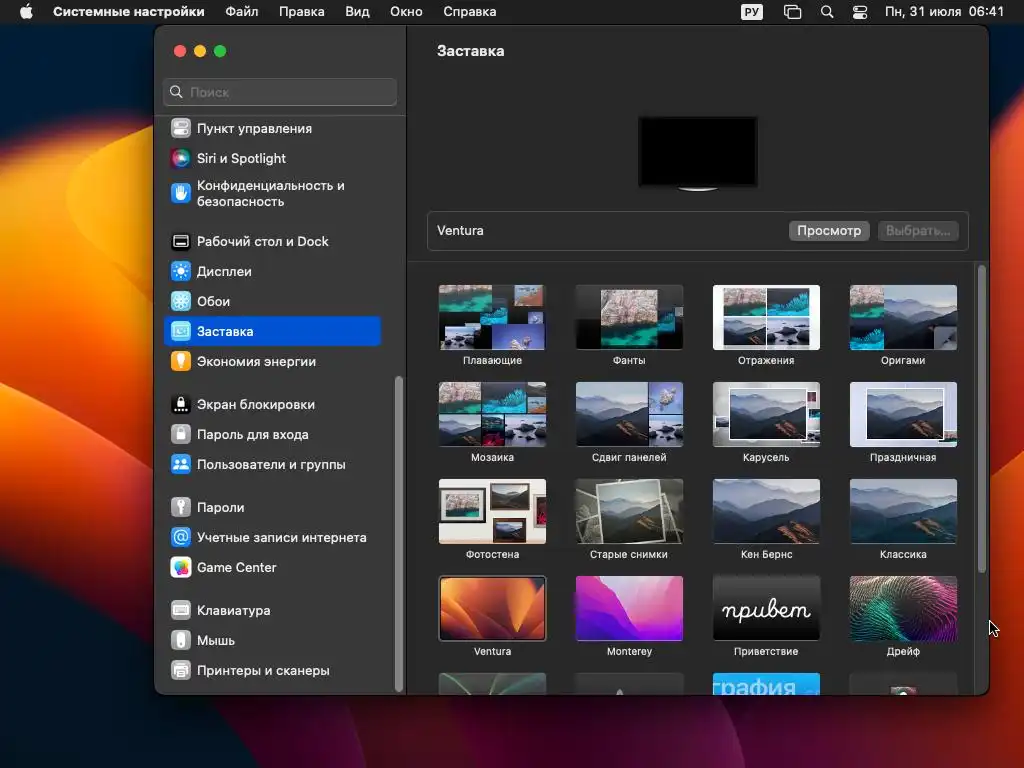This screenshot has width=1024, height=768.
Task: Select the Плавающие screensaver thumbnail
Action: coord(492,317)
